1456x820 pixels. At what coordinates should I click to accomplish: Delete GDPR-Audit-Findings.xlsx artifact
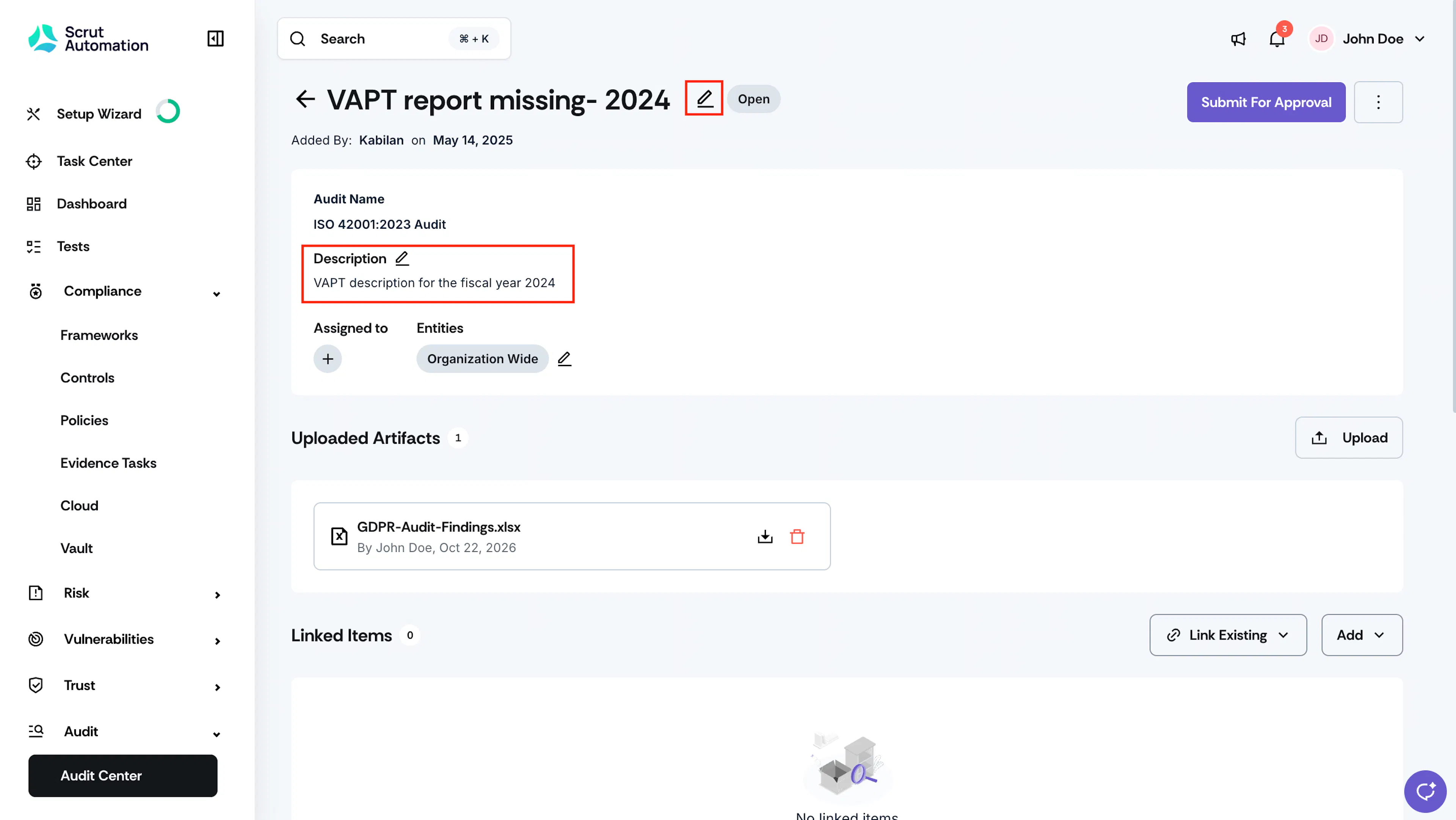coord(797,536)
